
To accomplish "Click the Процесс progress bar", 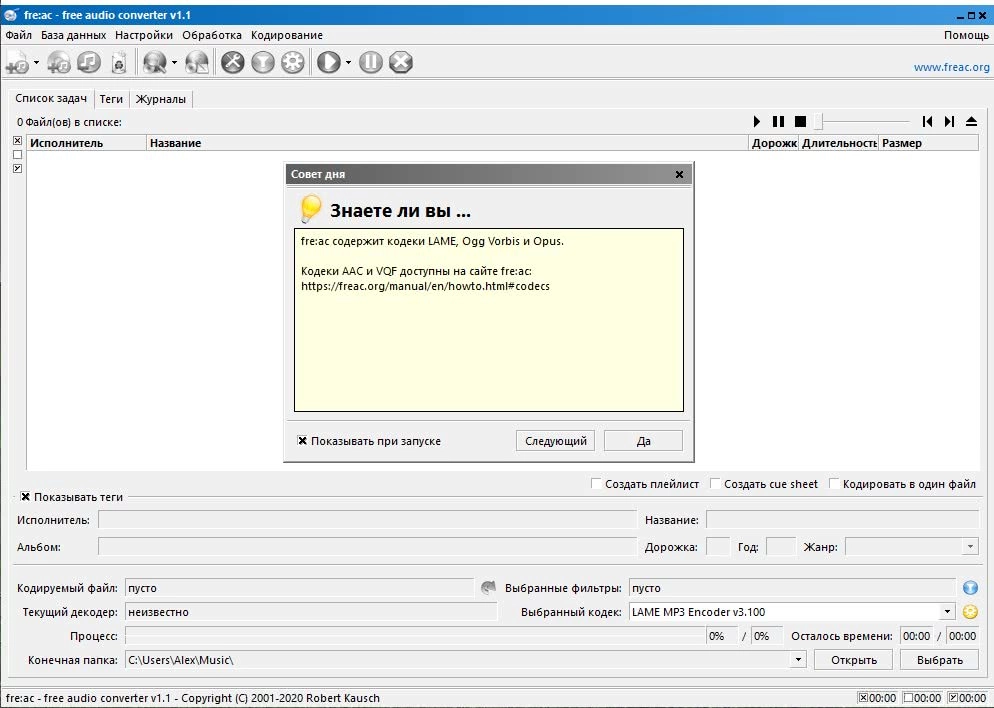I will pos(416,636).
